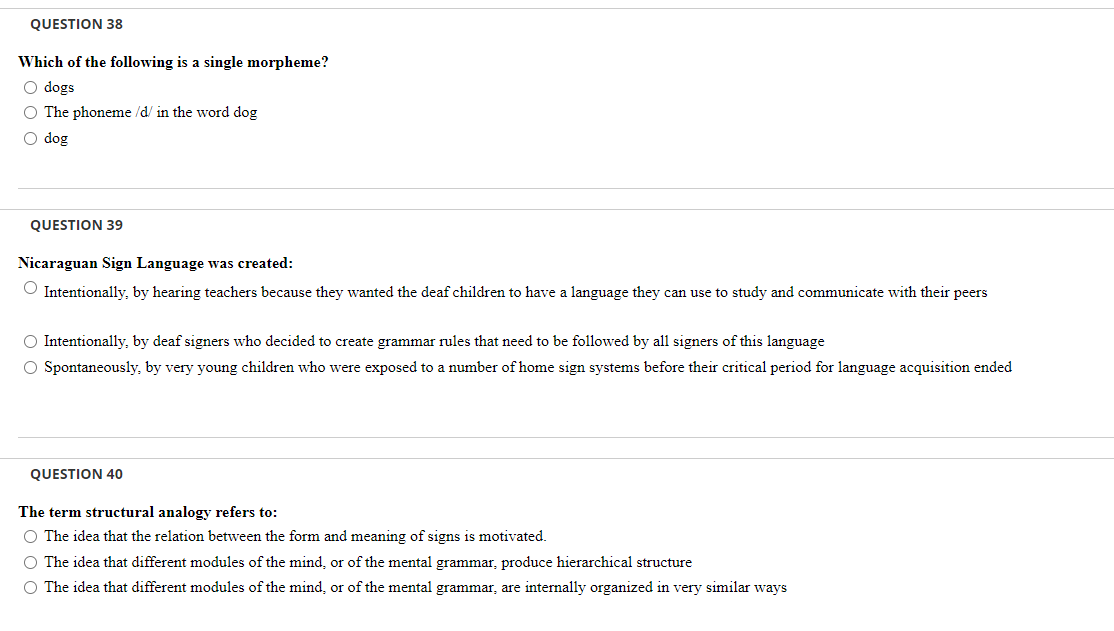Click the 'single morpheme' question text
Viewport: 1114px width, 631px height.
(x=173, y=63)
